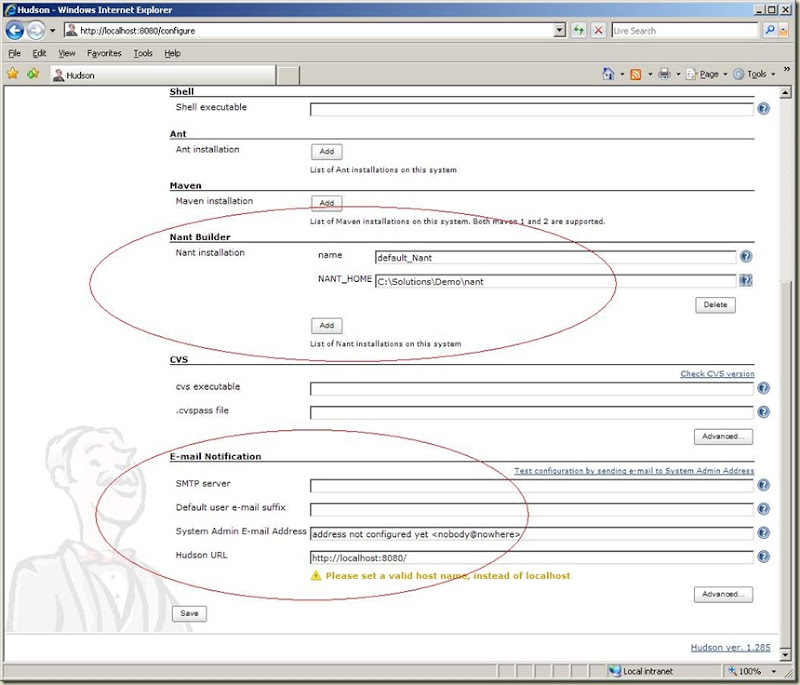Screen dimensions: 800x685
Task: Click the vertical scrollbar up arrow
Action: pos(785,92)
